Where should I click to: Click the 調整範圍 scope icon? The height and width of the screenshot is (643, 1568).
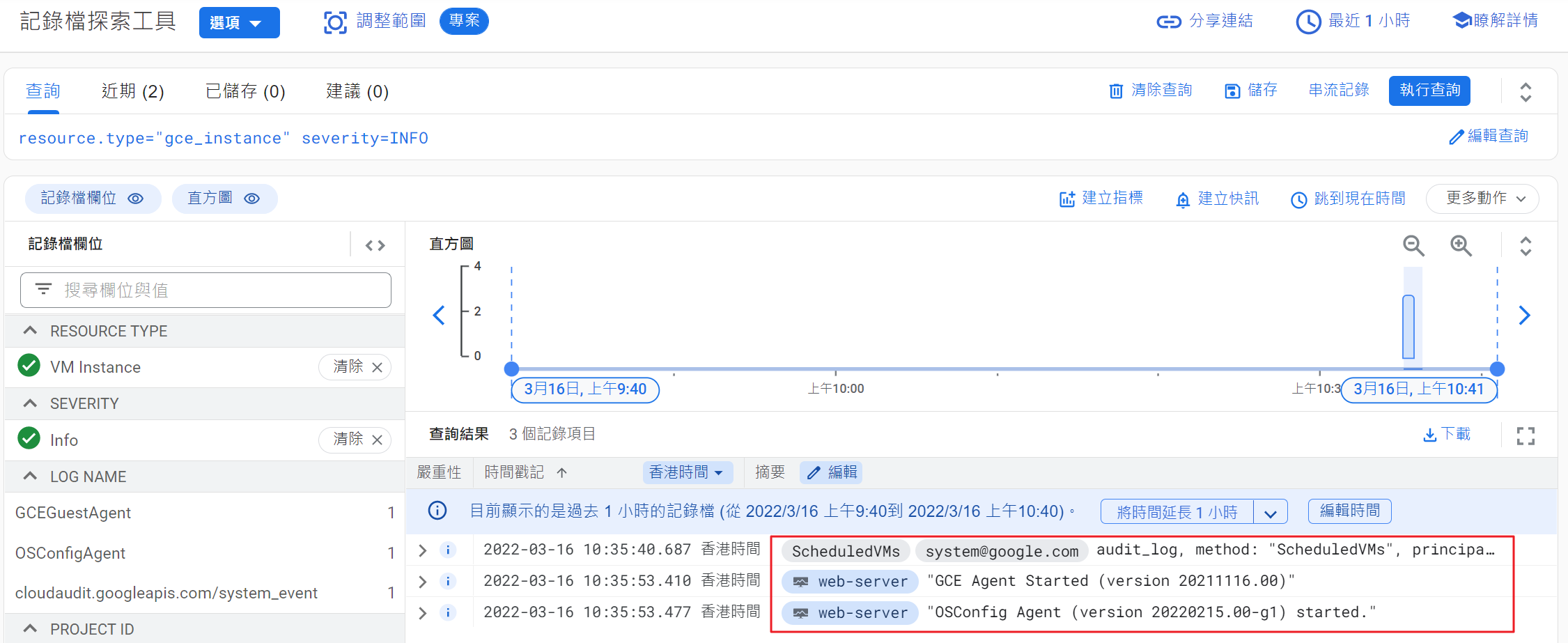pos(335,22)
